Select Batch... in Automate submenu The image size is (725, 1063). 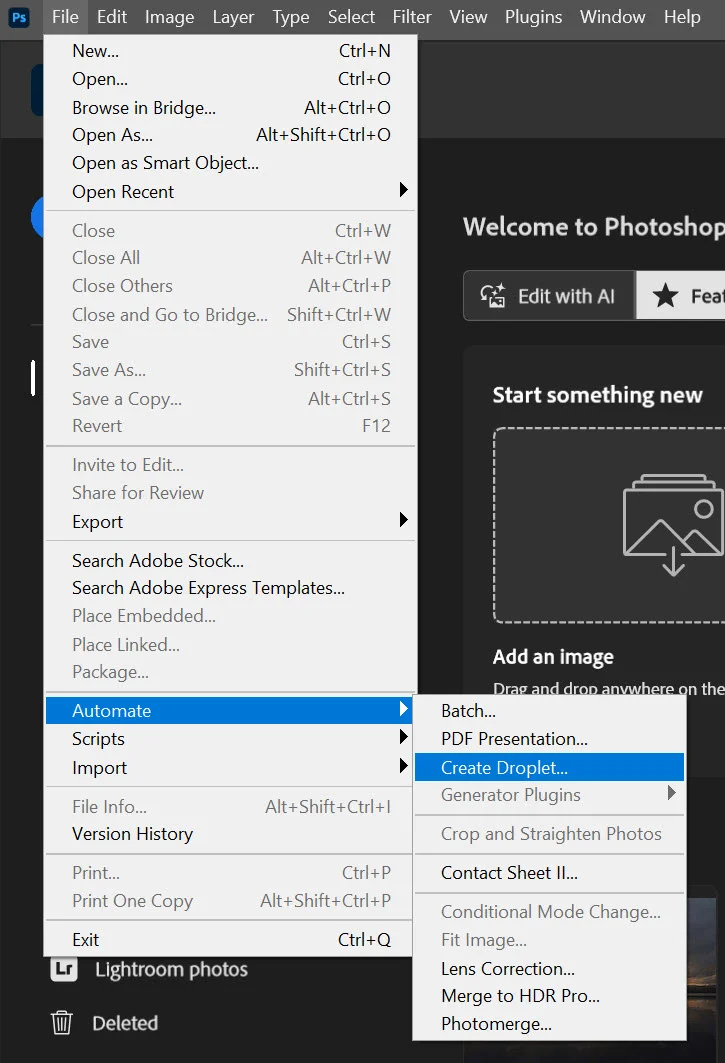(x=549, y=710)
